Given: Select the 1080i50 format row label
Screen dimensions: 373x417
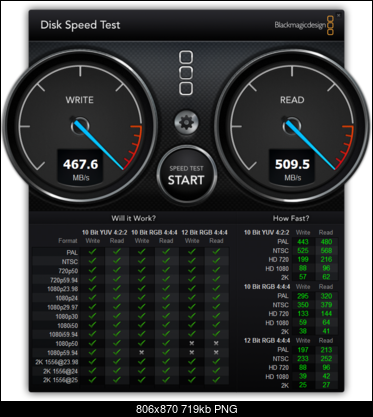Looking at the screenshot, I should click(68, 325).
